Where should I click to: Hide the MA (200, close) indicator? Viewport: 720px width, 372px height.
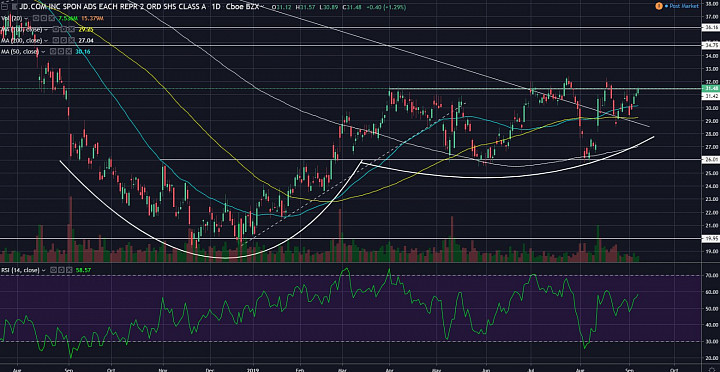click(56, 40)
